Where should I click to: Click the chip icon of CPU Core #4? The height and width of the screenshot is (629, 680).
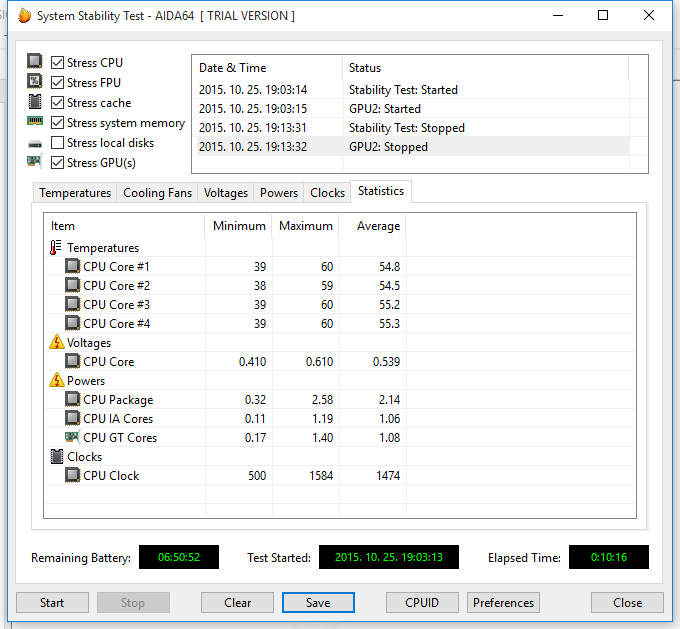point(72,324)
